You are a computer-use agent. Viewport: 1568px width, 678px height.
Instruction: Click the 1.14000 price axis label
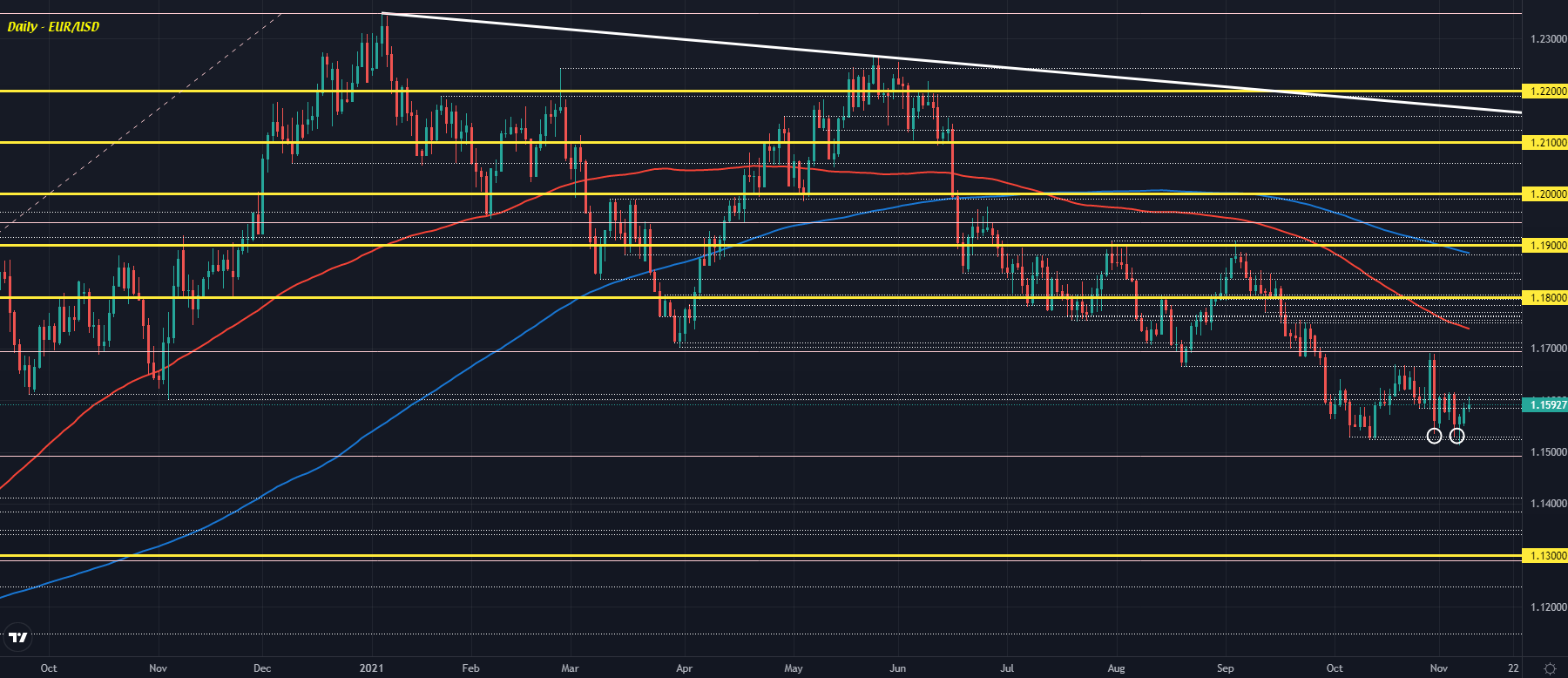coord(1548,504)
